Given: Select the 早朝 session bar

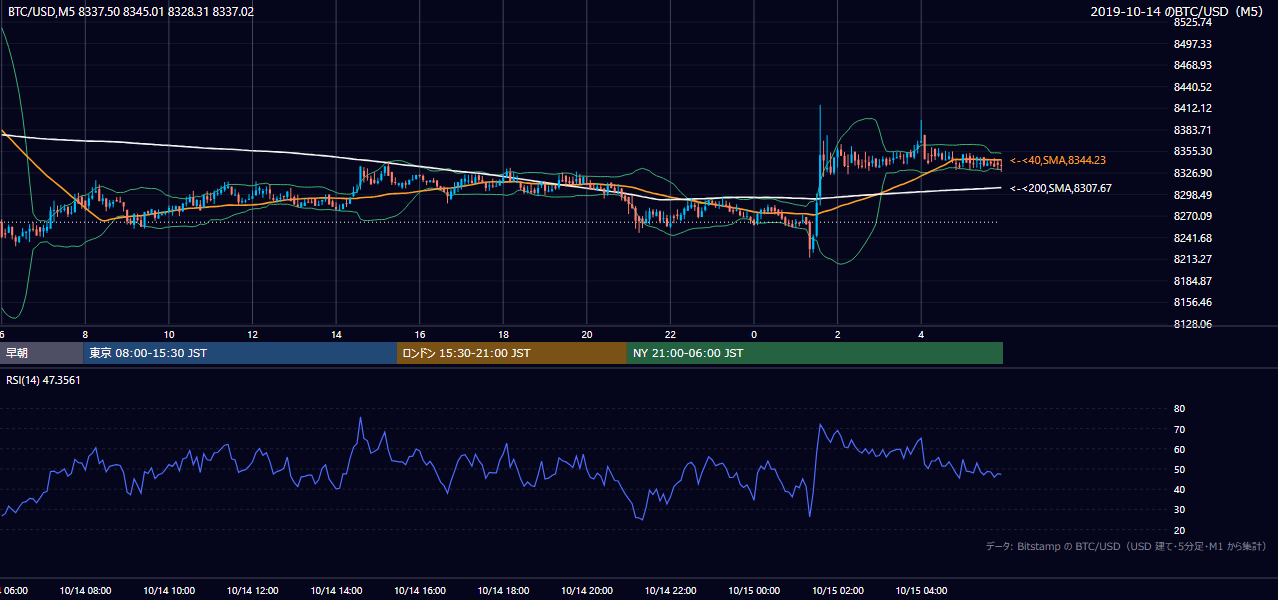Looking at the screenshot, I should [41, 353].
